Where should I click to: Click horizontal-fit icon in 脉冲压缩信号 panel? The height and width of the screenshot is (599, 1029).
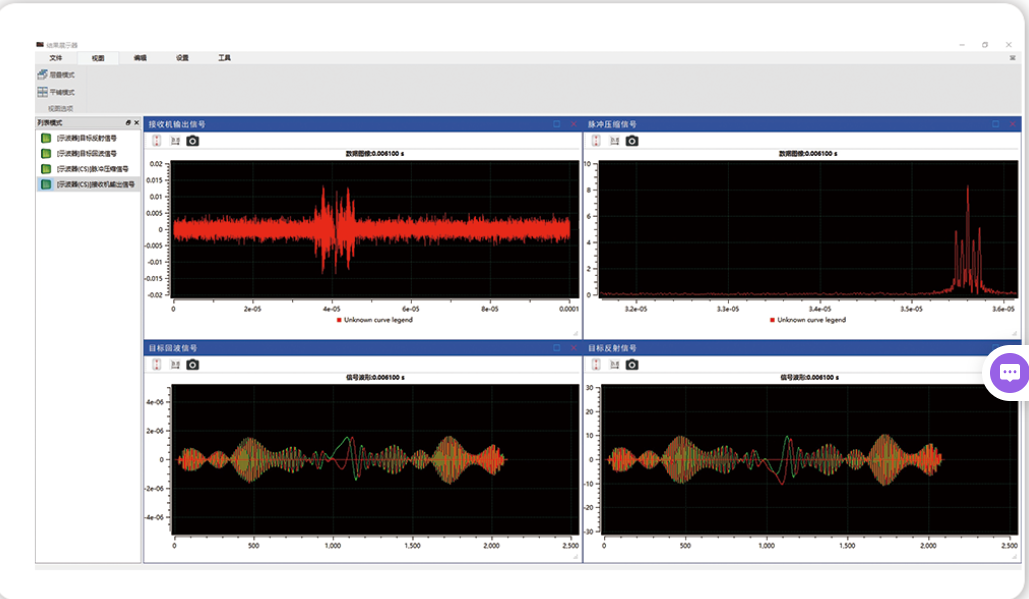614,141
